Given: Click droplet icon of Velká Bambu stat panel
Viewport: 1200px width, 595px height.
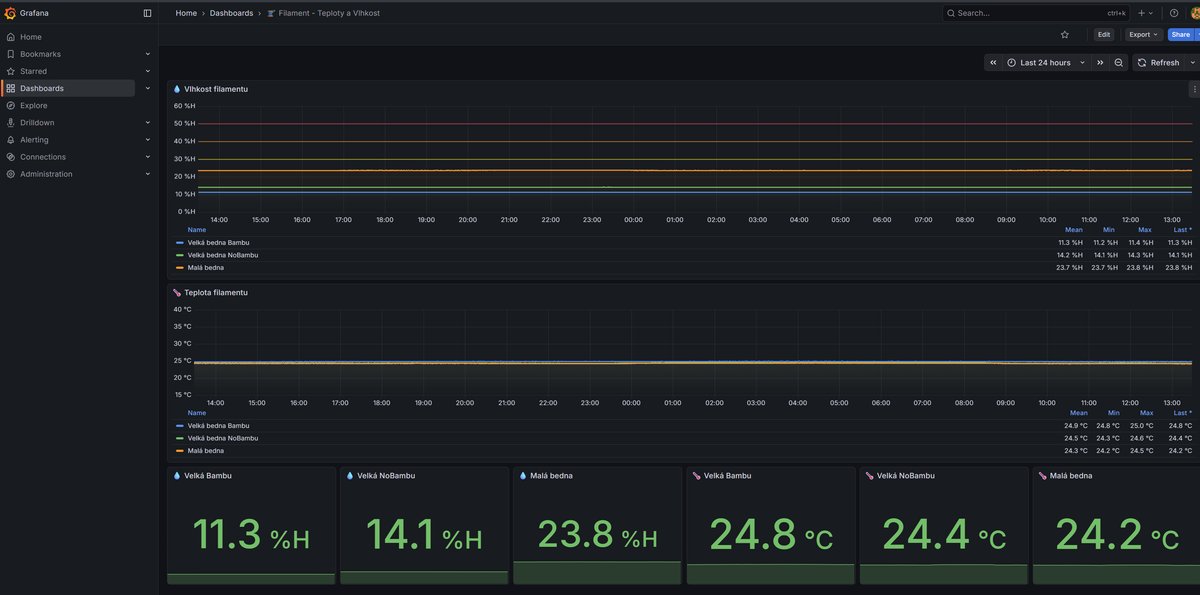Looking at the screenshot, I should click(177, 476).
